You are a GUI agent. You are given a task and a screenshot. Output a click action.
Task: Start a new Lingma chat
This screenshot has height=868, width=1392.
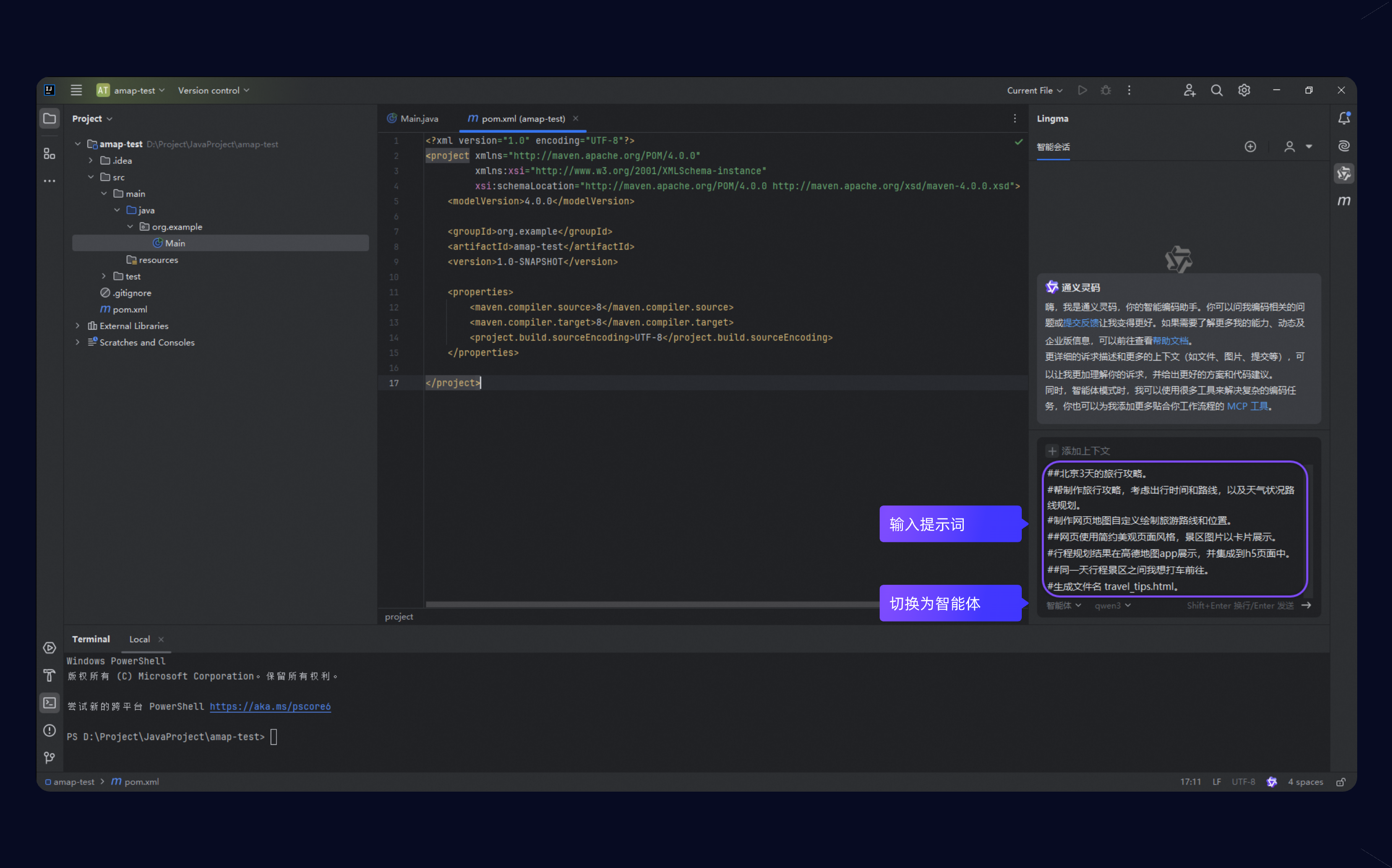coord(1250,146)
